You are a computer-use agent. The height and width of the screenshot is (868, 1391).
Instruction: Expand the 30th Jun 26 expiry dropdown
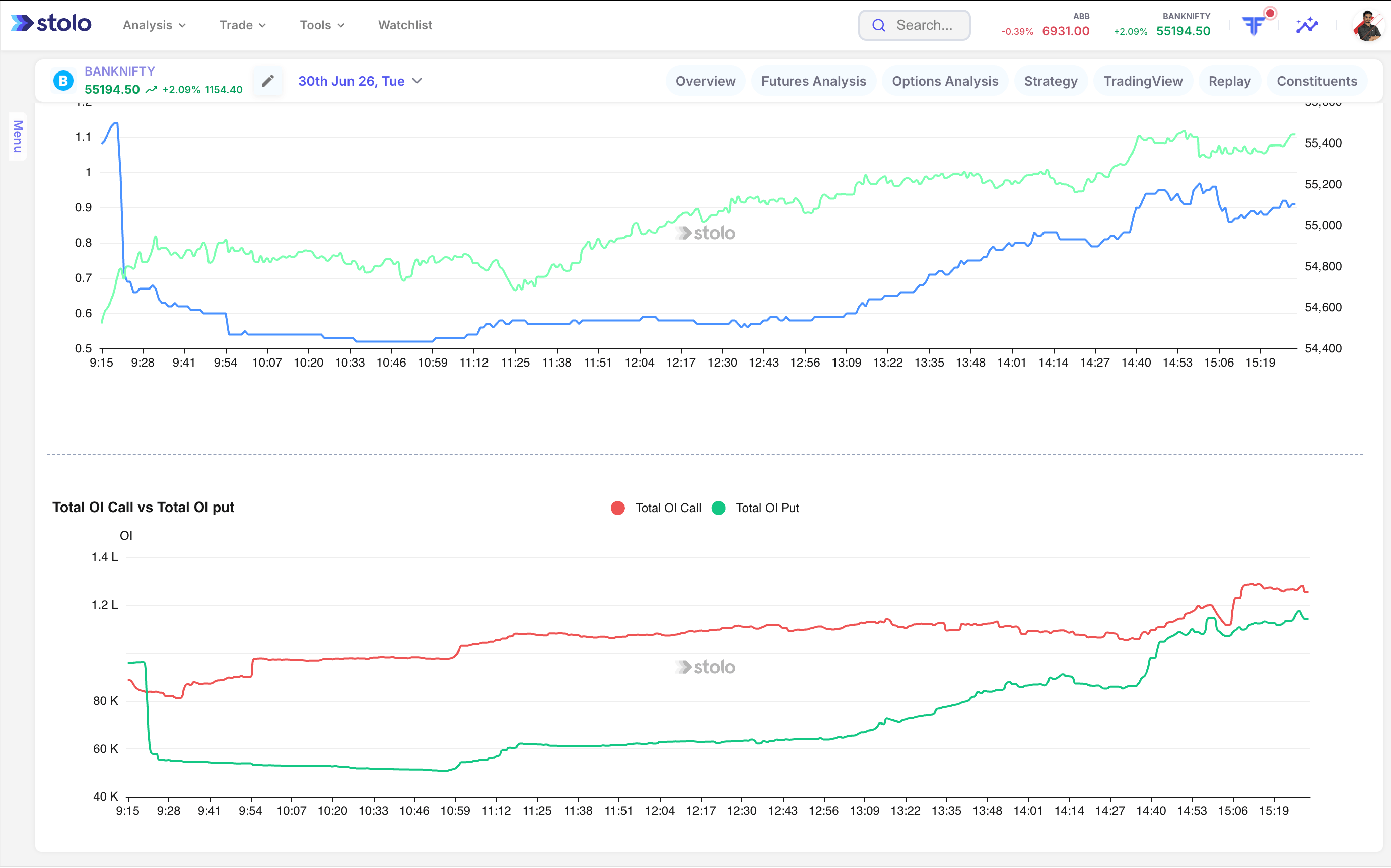point(360,81)
